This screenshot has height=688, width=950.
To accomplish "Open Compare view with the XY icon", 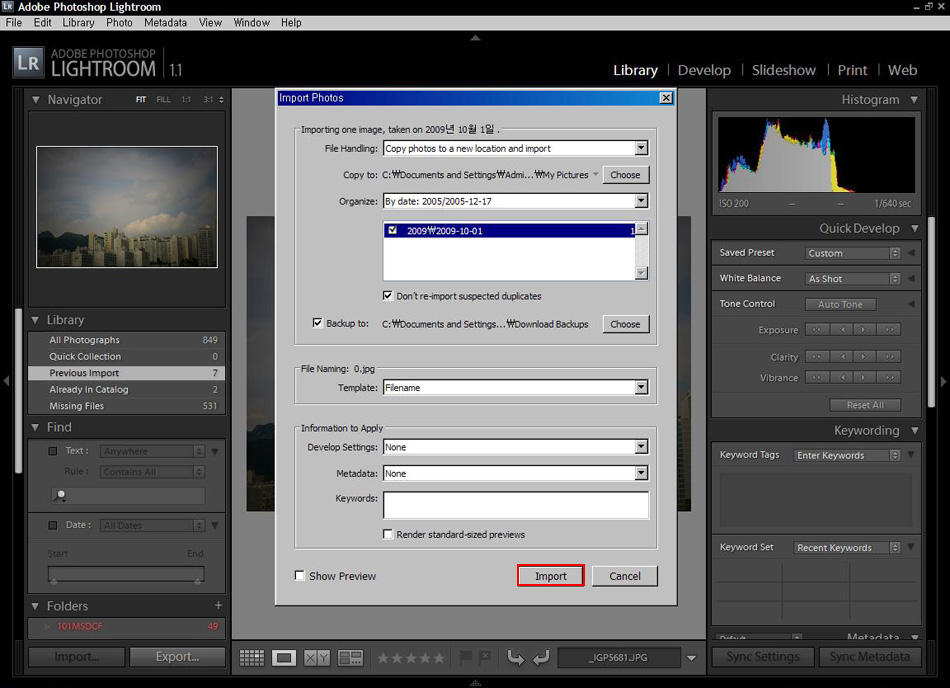I will [317, 658].
